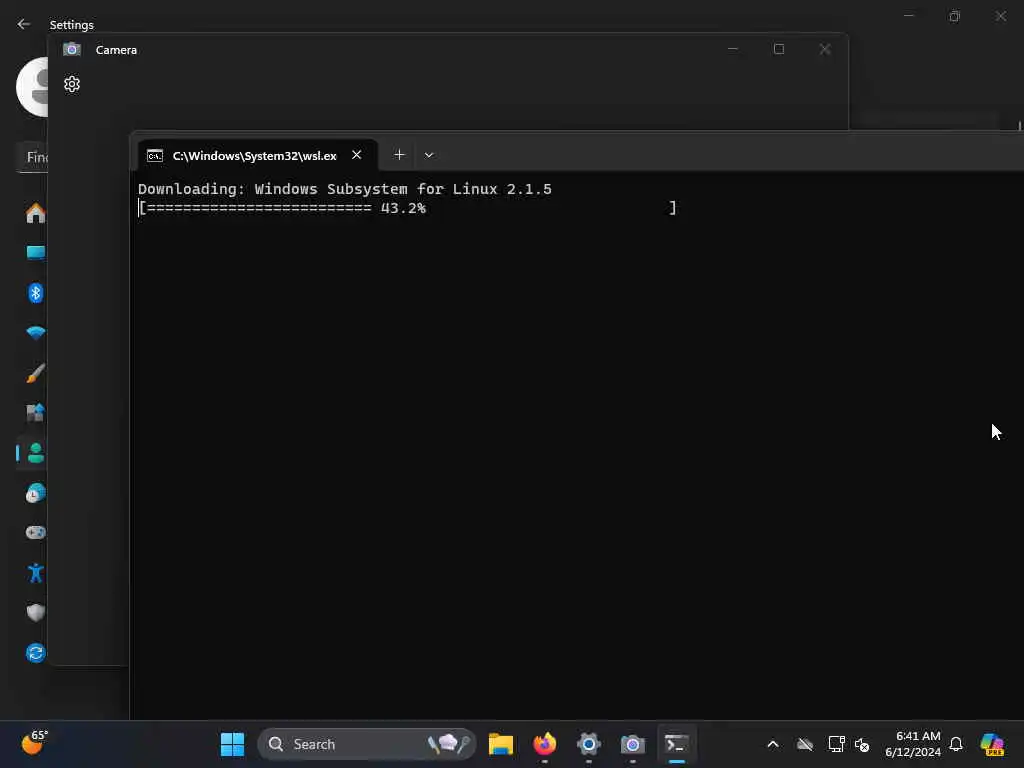Image resolution: width=1024 pixels, height=768 pixels.
Task: Launch Firefox from taskbar
Action: [545, 744]
